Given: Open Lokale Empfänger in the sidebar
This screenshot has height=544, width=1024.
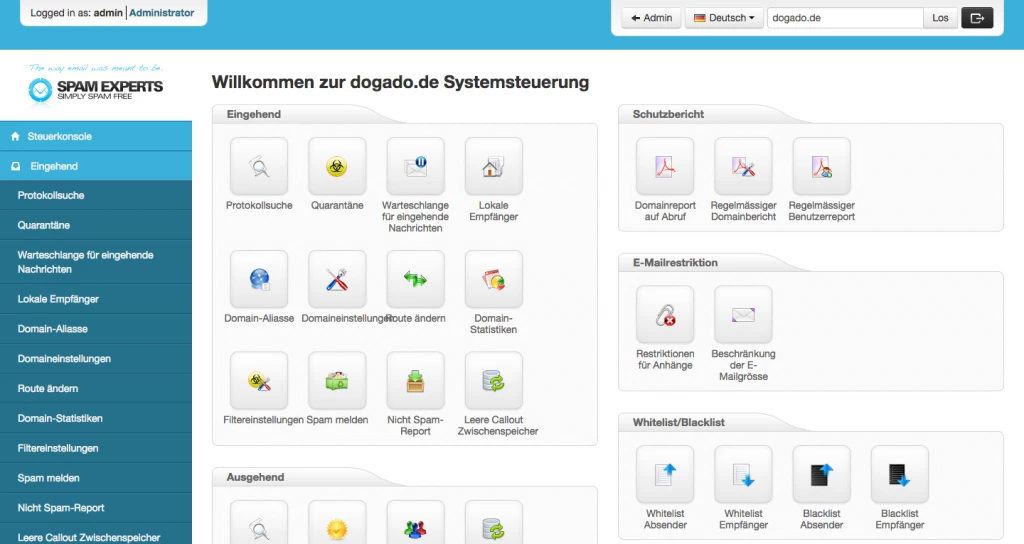Looking at the screenshot, I should (96, 299).
